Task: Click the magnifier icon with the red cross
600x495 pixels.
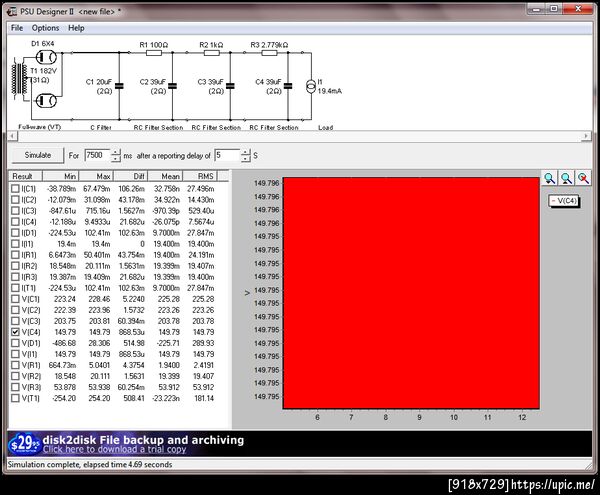Action: point(583,178)
